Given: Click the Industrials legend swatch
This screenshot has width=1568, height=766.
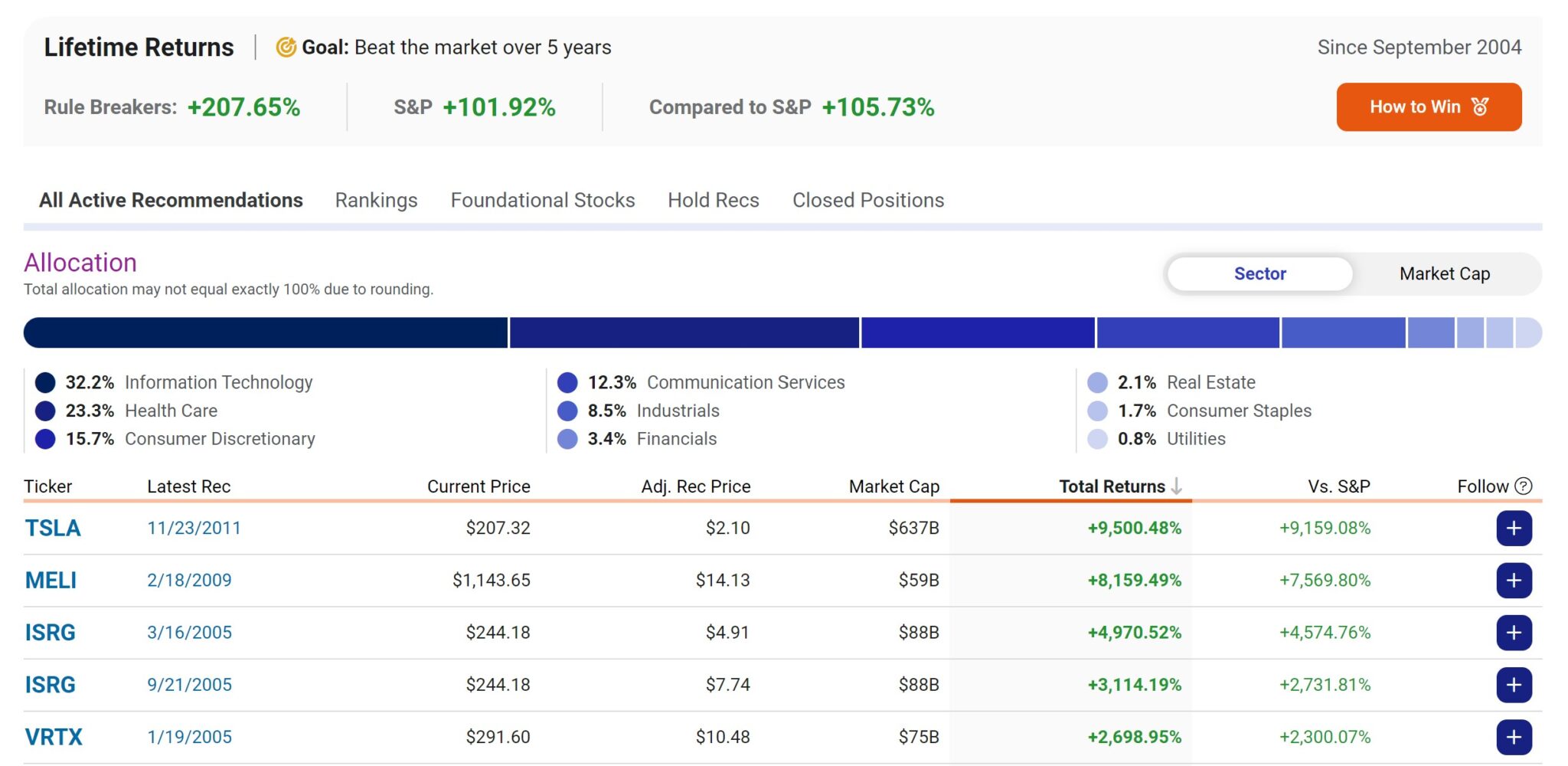Looking at the screenshot, I should click(567, 411).
